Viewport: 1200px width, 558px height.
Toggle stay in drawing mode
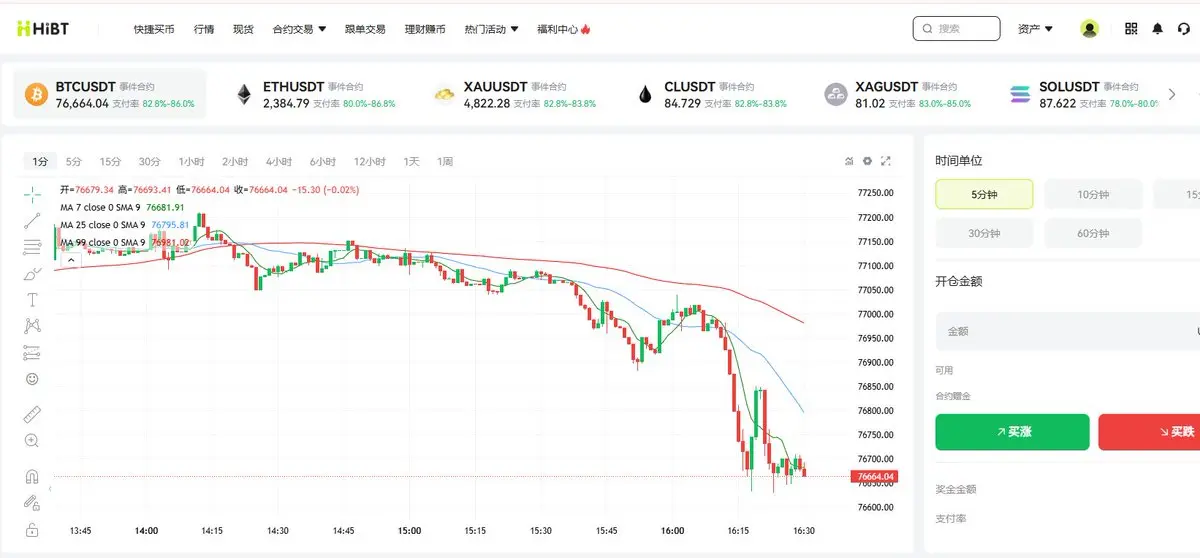coord(32,502)
